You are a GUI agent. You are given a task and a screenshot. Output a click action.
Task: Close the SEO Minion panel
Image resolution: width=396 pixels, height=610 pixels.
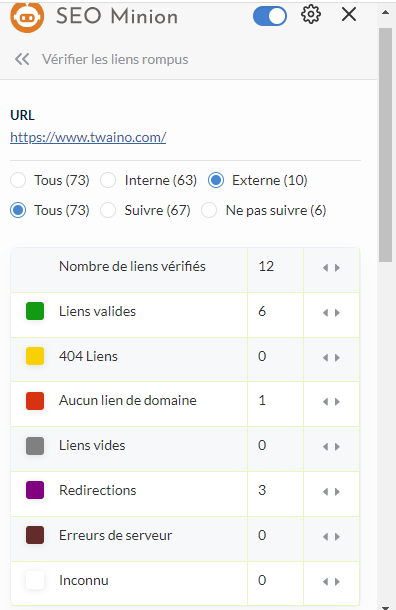[x=349, y=15]
